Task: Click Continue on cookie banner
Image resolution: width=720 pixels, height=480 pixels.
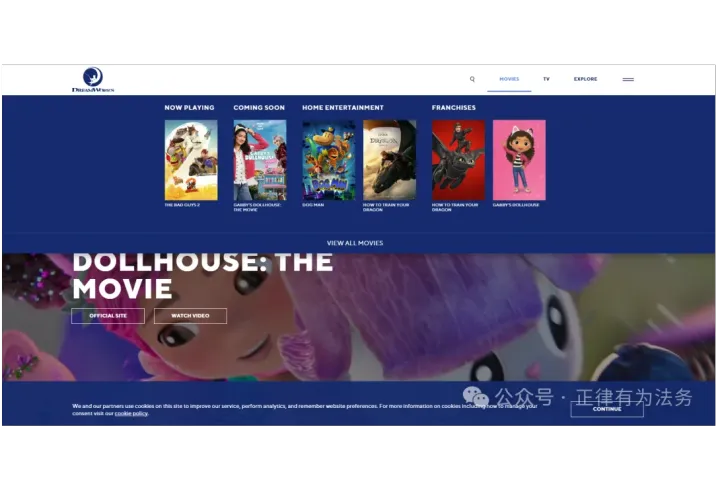Action: pyautogui.click(x=607, y=409)
